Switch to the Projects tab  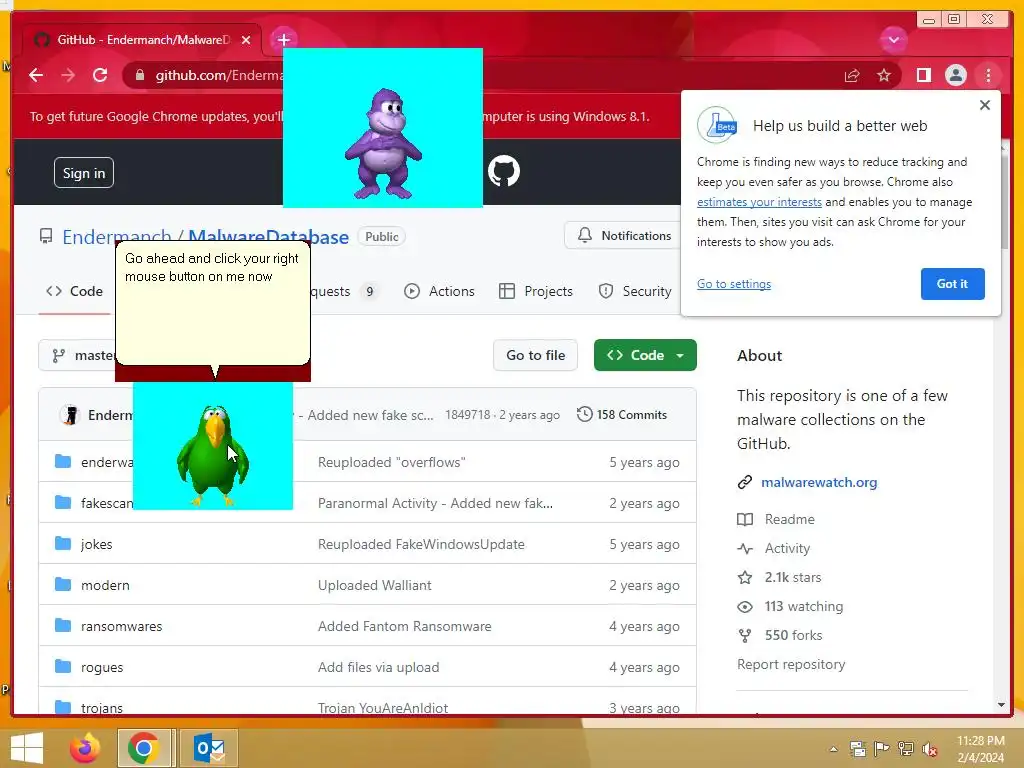coord(536,291)
